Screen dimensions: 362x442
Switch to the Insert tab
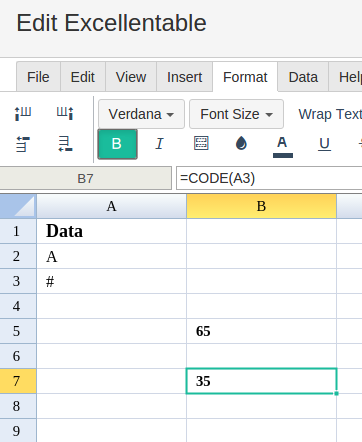click(184, 77)
